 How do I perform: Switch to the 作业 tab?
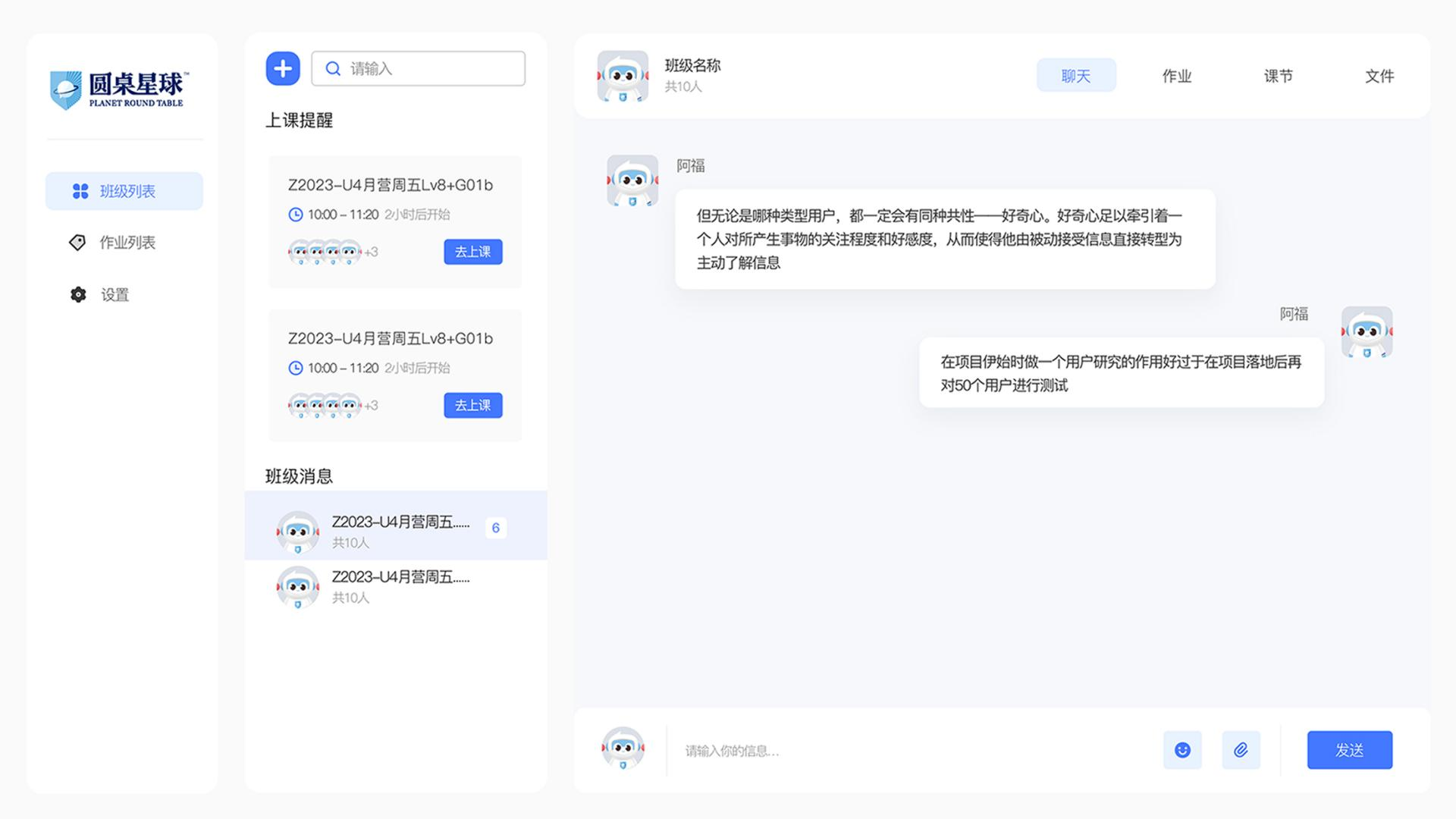click(1176, 75)
